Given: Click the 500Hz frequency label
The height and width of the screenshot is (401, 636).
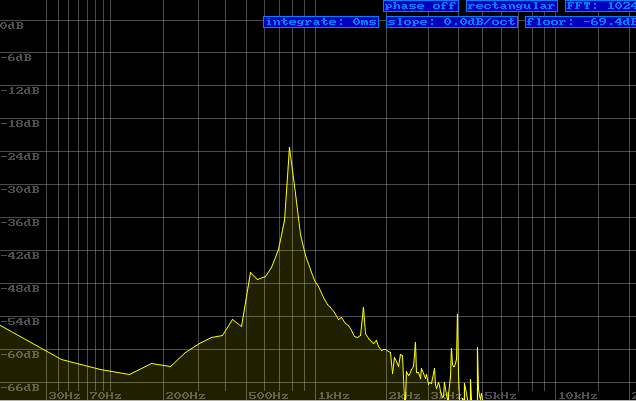Looking at the screenshot, I should pyautogui.click(x=268, y=395).
